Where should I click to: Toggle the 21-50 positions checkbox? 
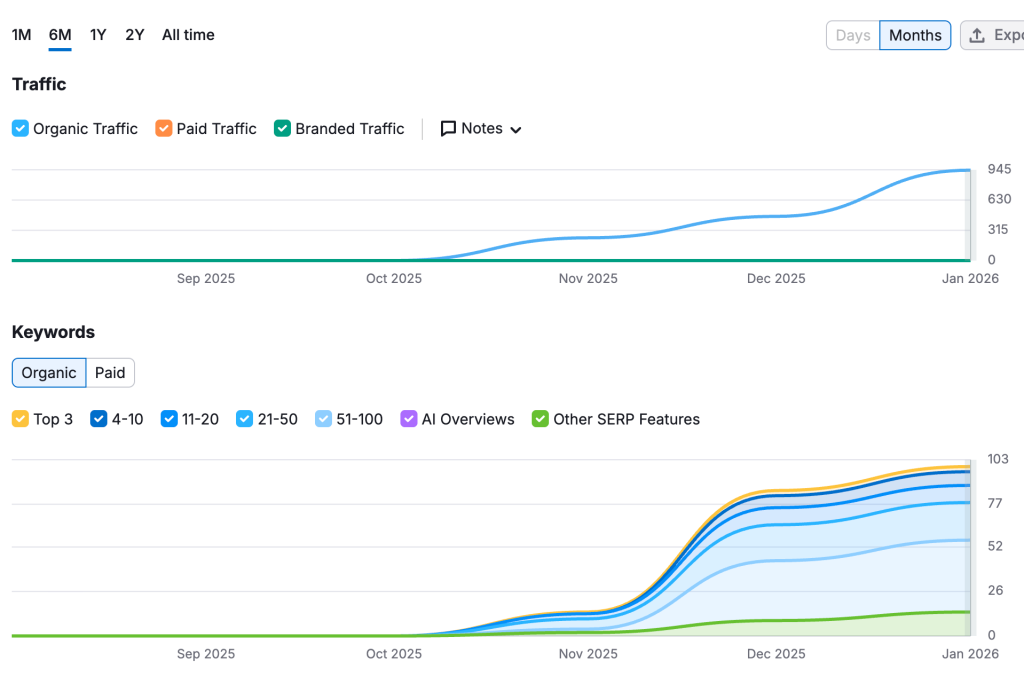click(244, 419)
